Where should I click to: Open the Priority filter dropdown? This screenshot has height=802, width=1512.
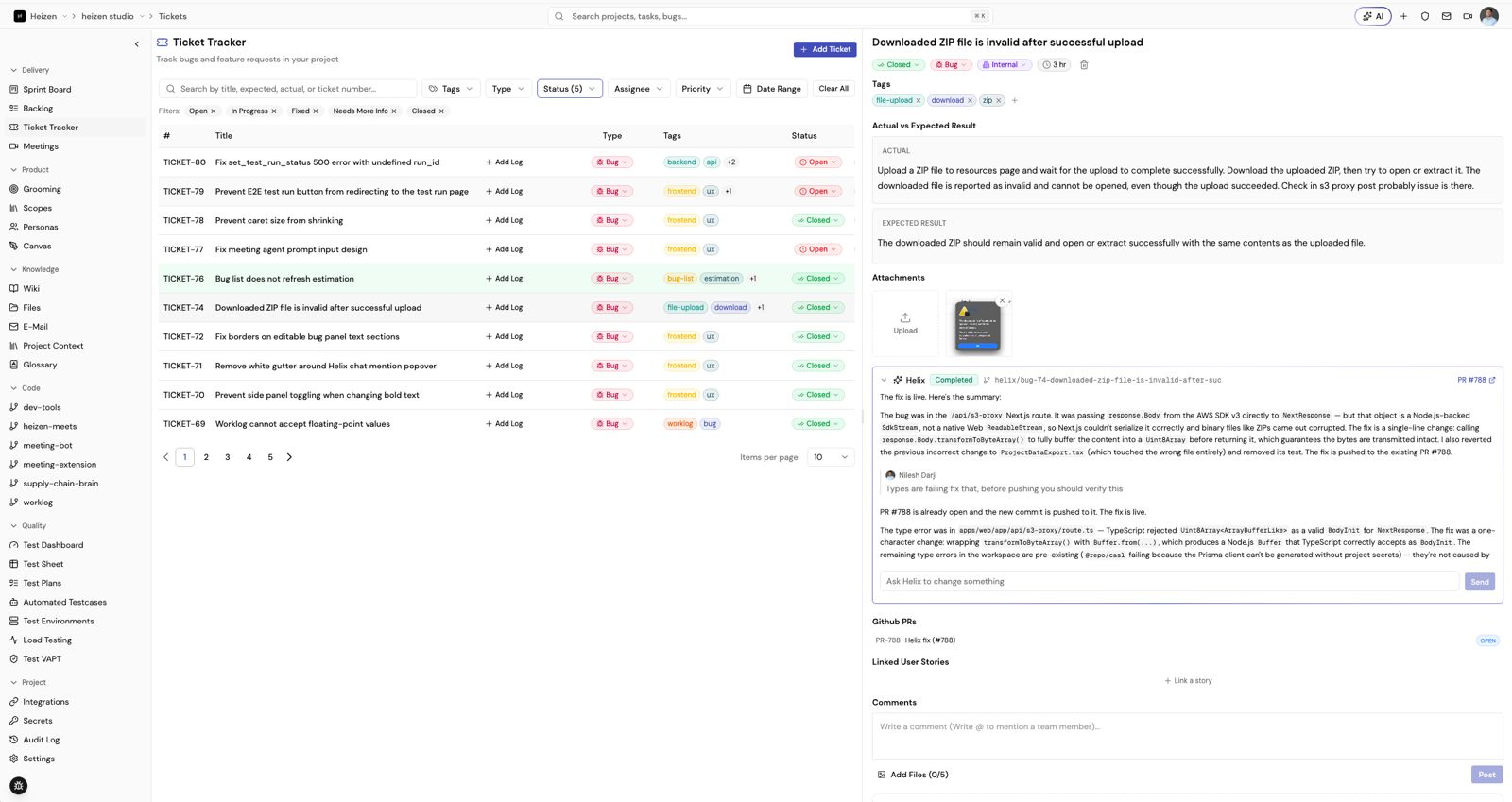tap(702, 89)
